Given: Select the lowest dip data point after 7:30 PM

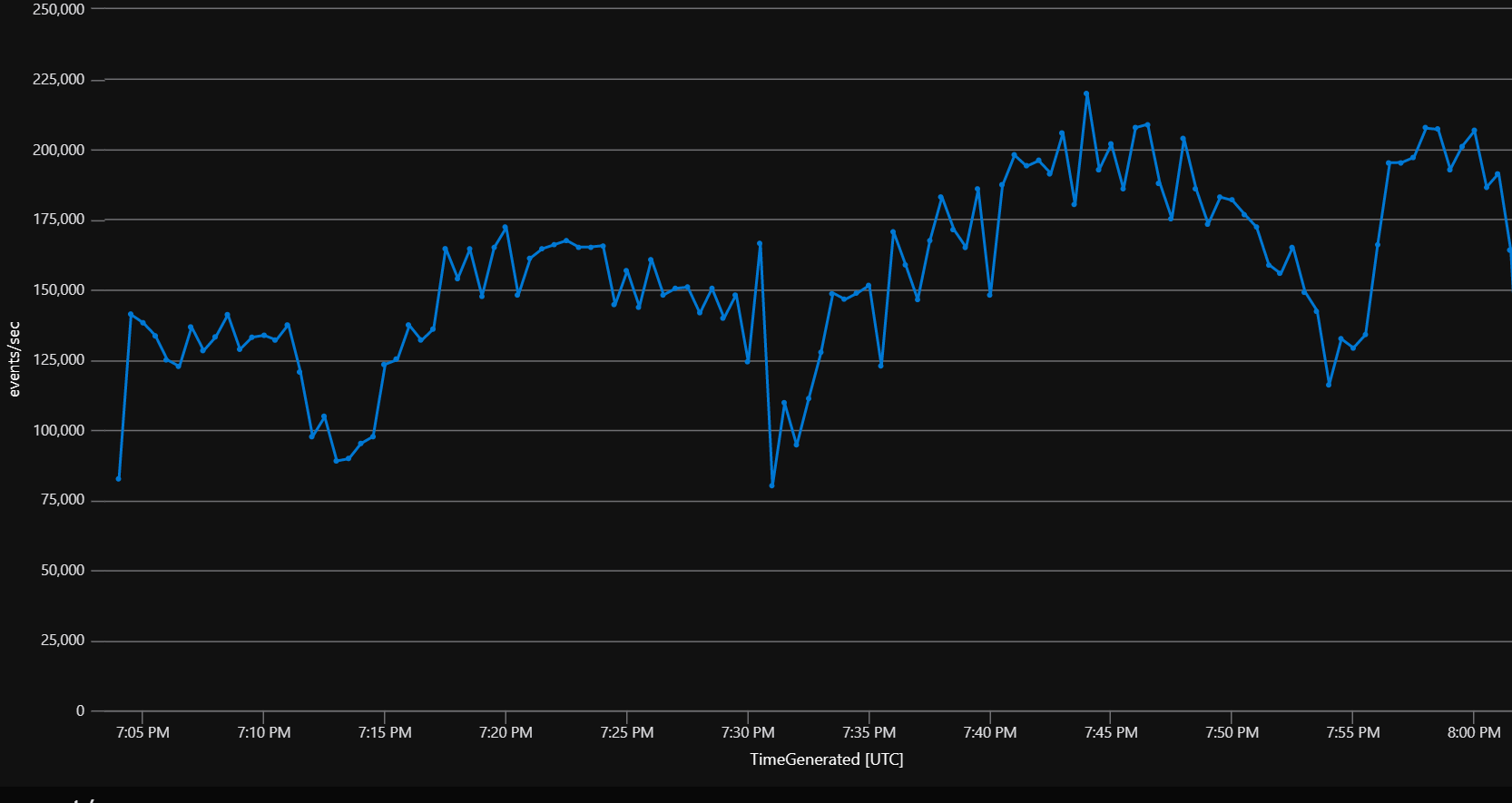Looking at the screenshot, I should coord(772,485).
